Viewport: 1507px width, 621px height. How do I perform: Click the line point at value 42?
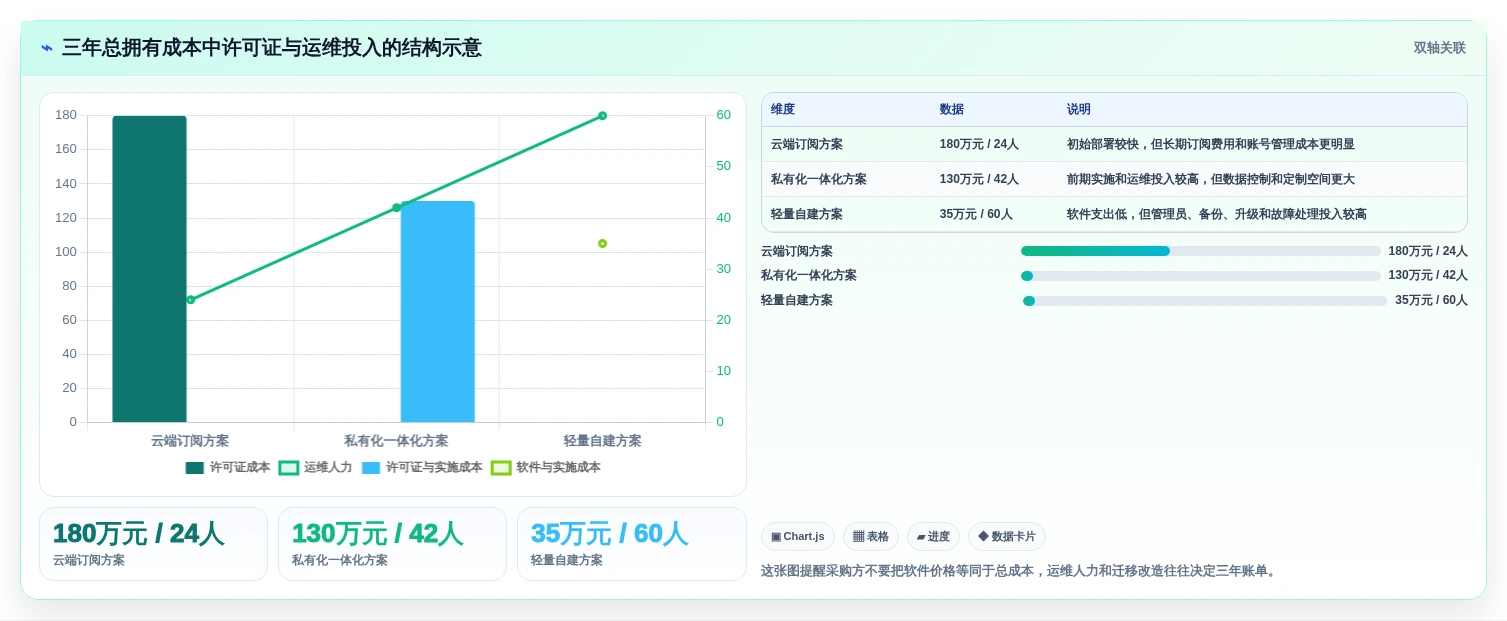396,207
